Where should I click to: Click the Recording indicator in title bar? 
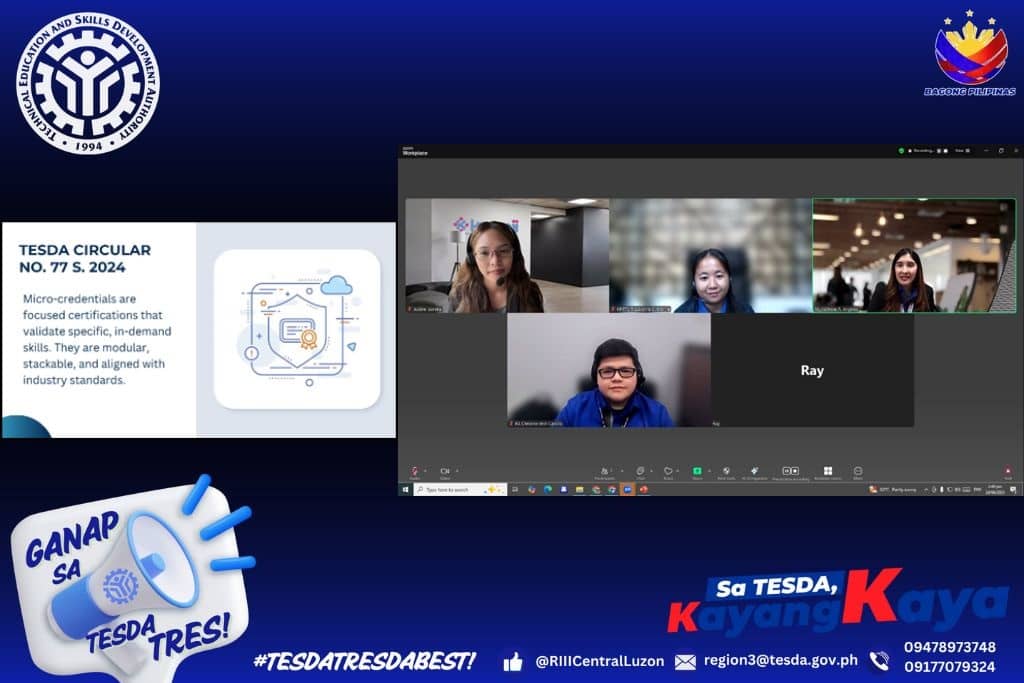pyautogui.click(x=922, y=151)
